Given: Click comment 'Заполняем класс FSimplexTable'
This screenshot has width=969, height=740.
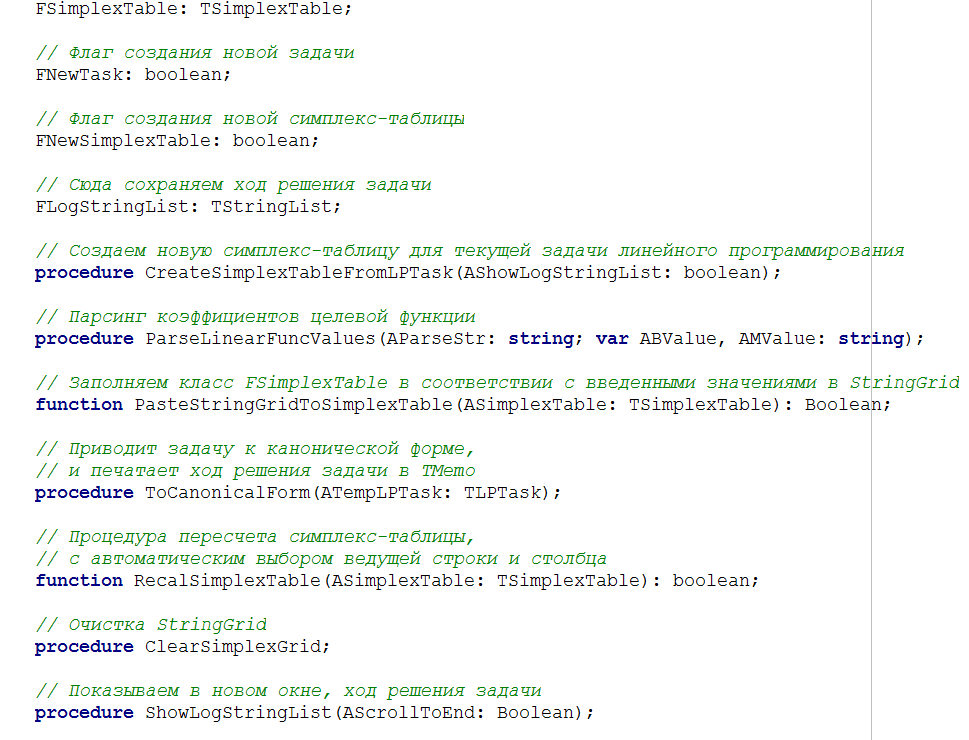Looking at the screenshot, I should pos(497,383).
